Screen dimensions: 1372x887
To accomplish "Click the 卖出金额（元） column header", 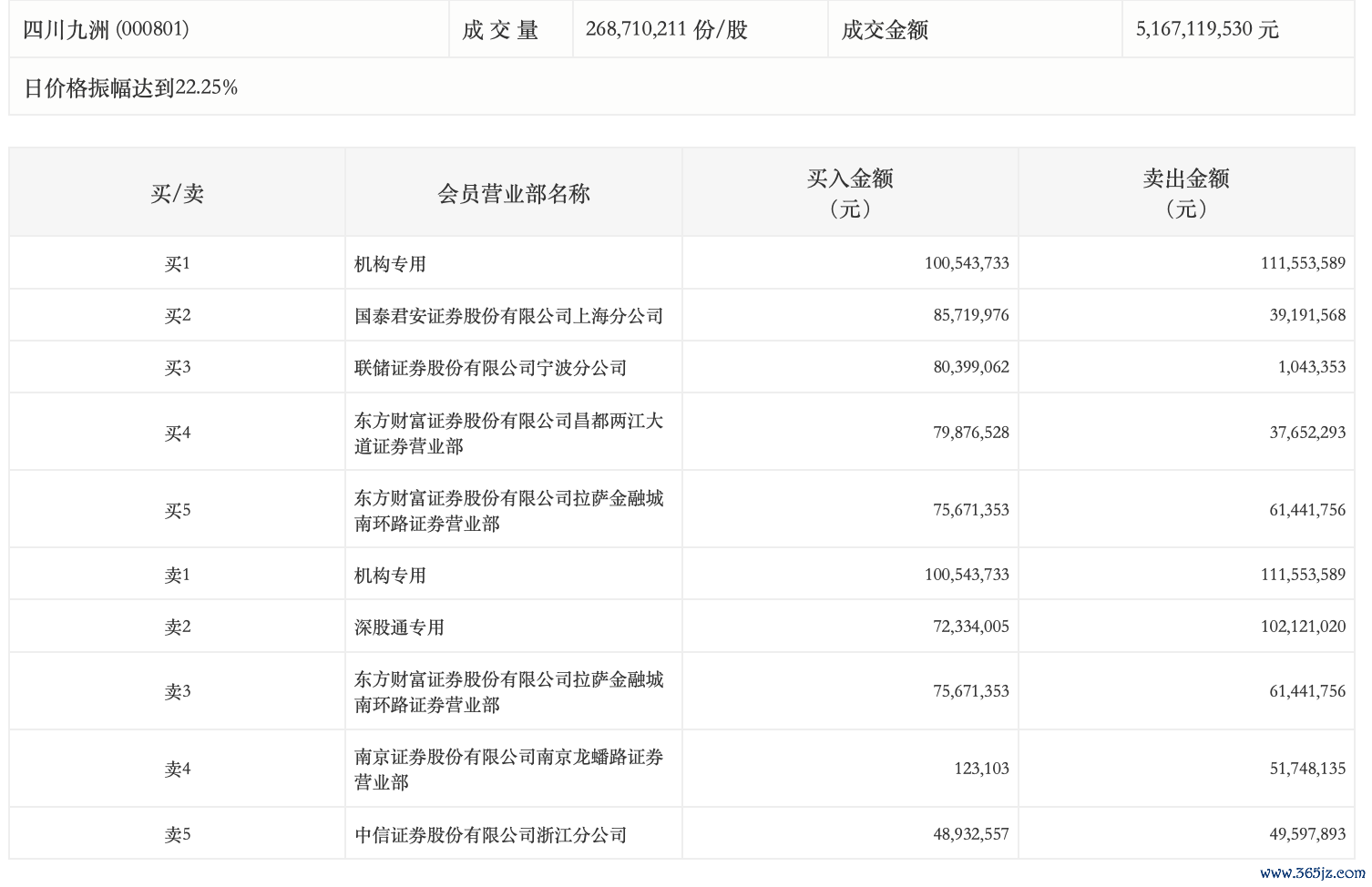I will [x=1186, y=193].
